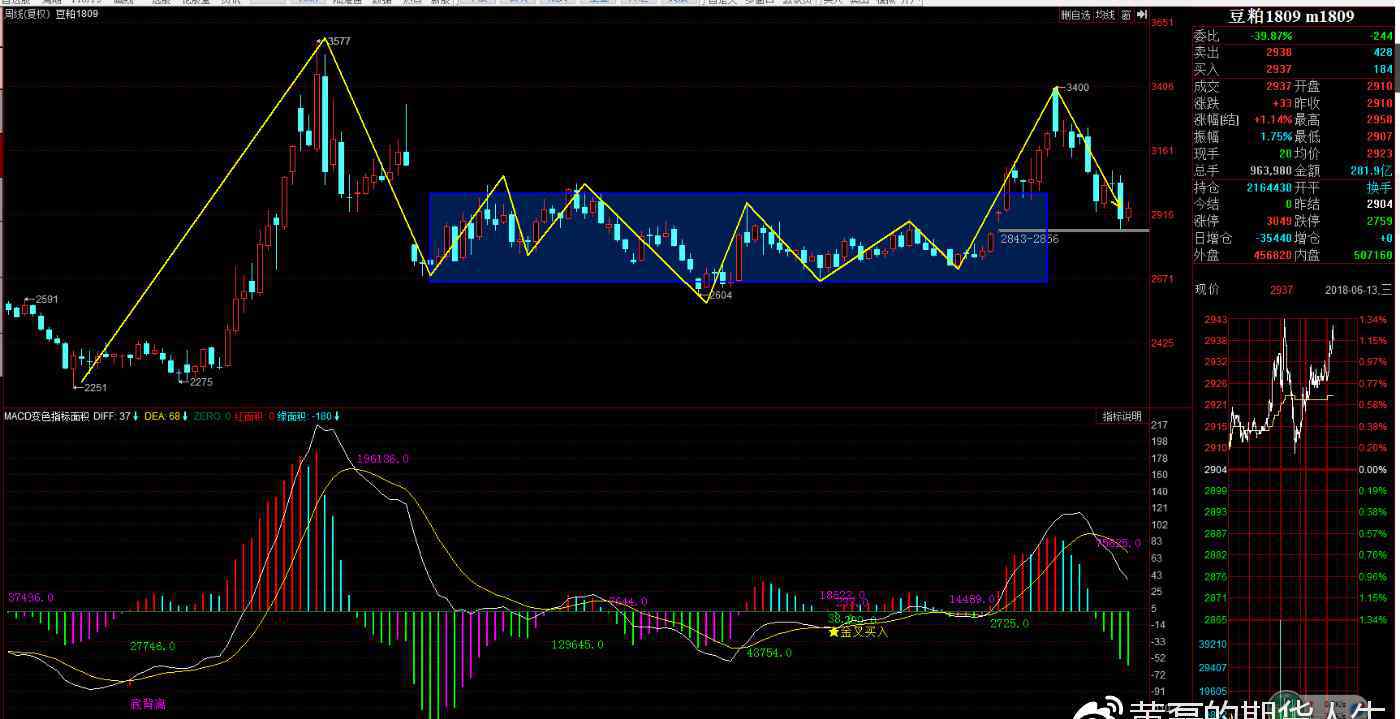Click the 内盘 value 507160
Viewport: 1400px width, 719px height.
click(x=1372, y=256)
